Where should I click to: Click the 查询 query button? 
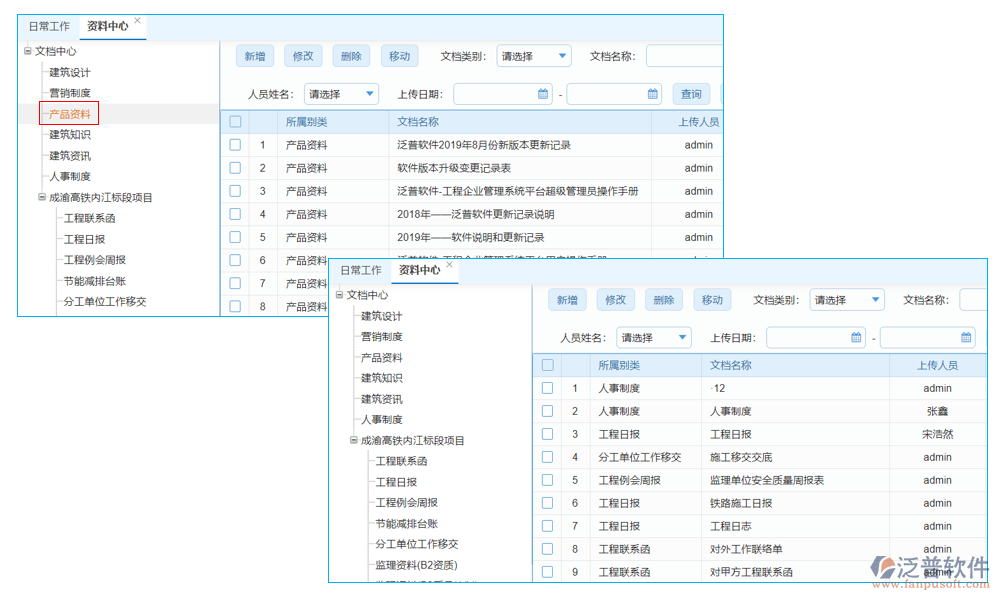690,92
